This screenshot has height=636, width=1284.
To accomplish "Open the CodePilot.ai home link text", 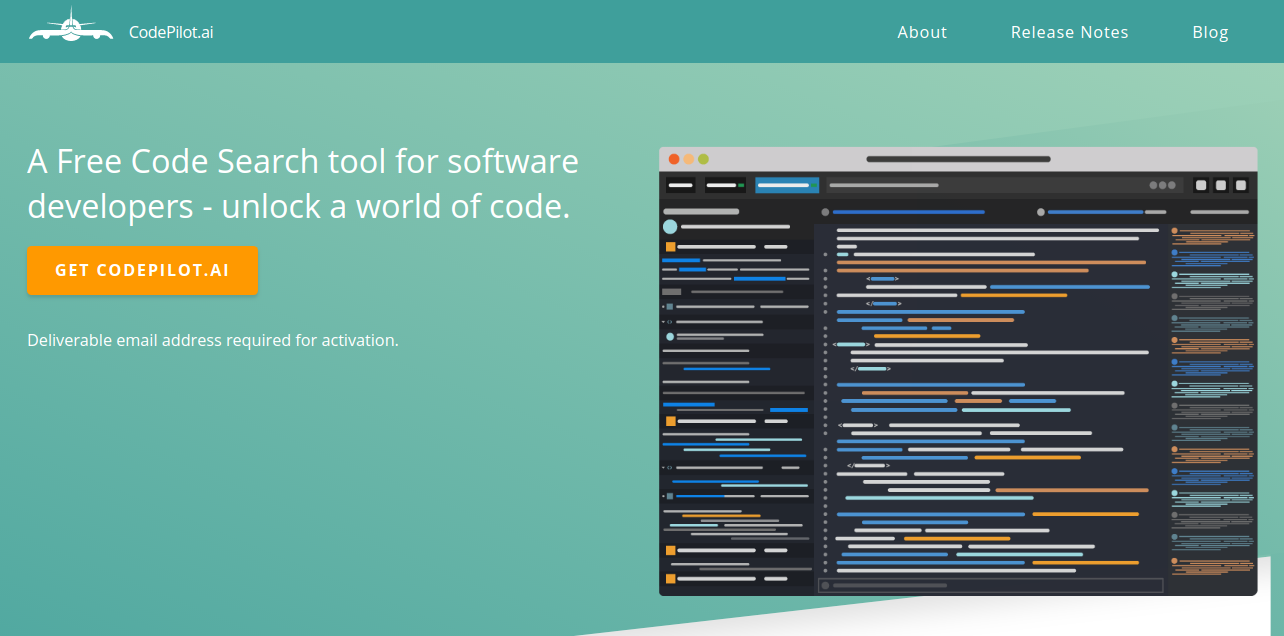I will click(x=171, y=32).
